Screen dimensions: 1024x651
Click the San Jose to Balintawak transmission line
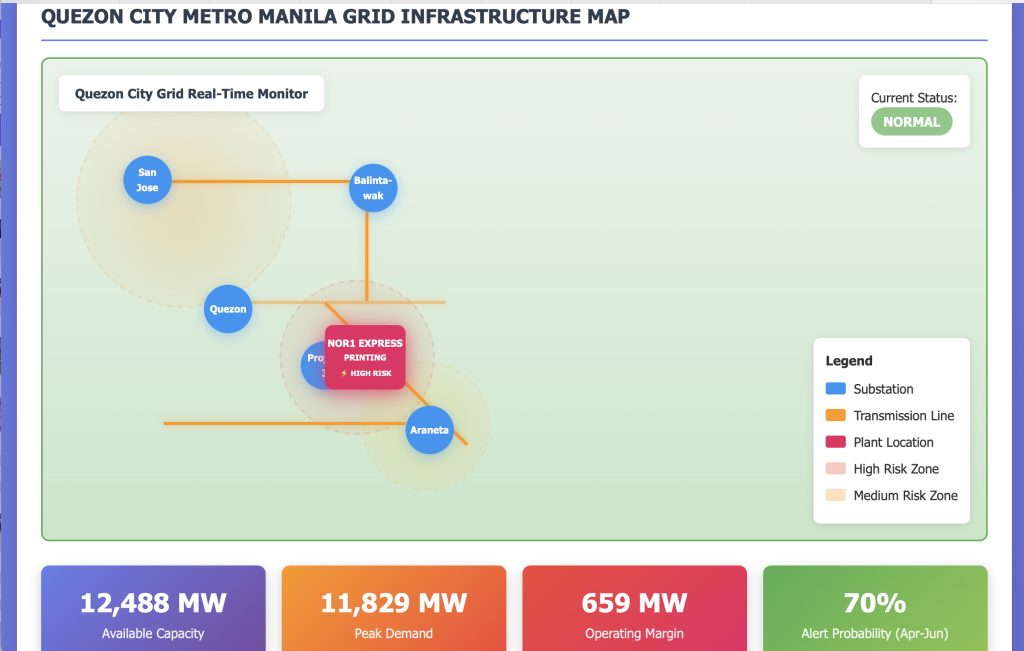[x=260, y=181]
